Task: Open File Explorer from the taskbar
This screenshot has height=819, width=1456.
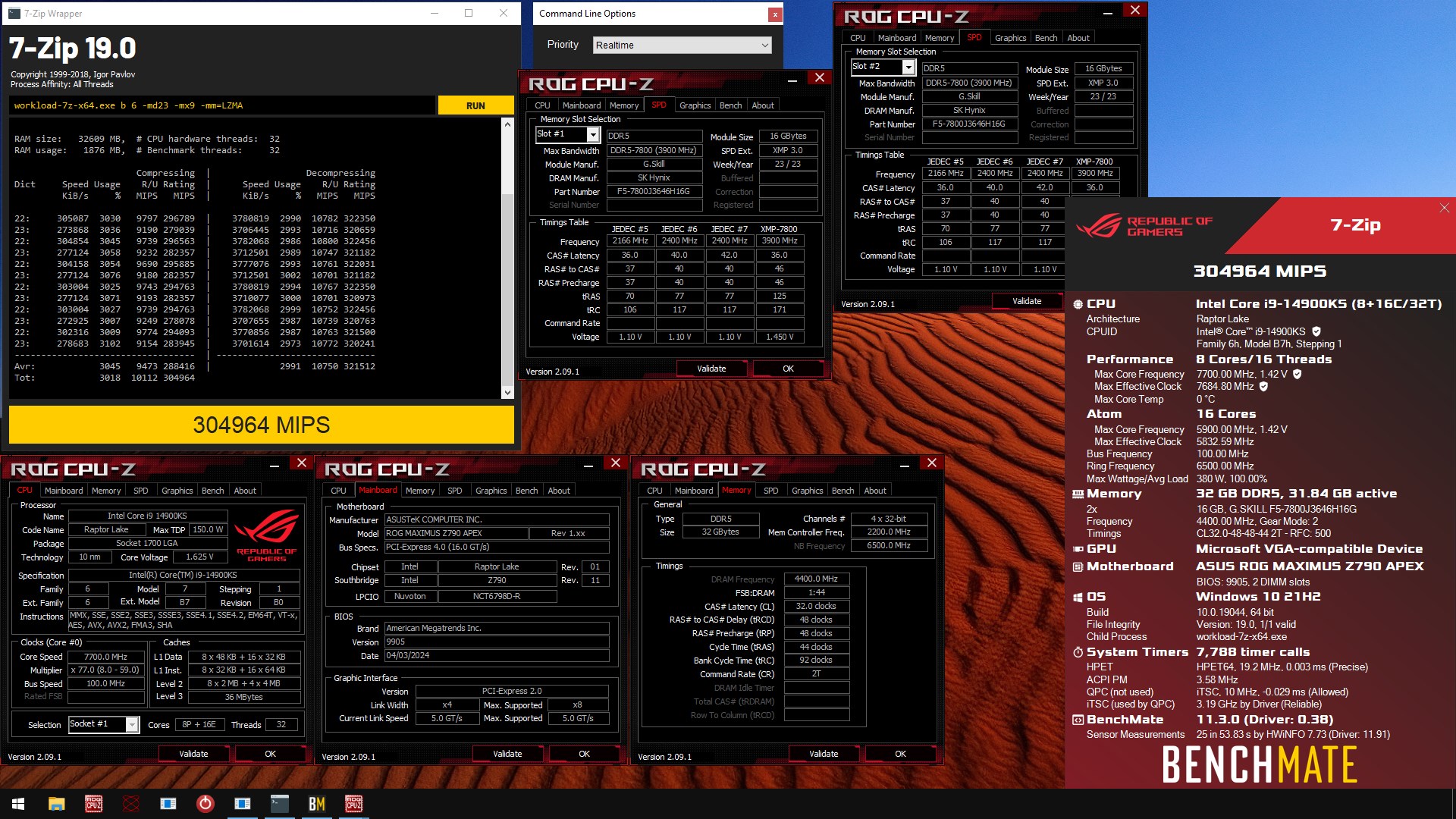Action: tap(56, 804)
